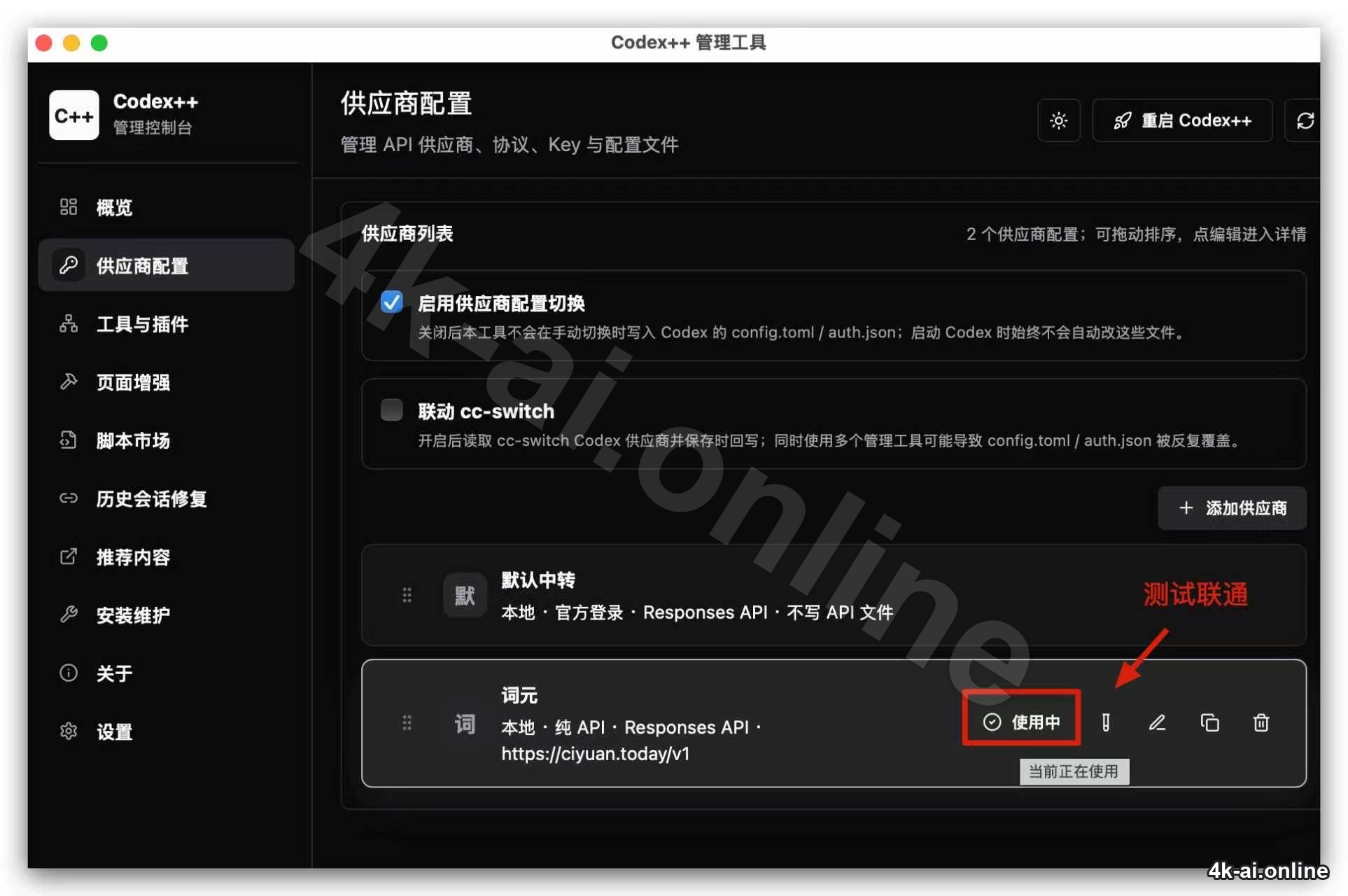
Task: Click the drag handle of 词元
Action: [407, 722]
